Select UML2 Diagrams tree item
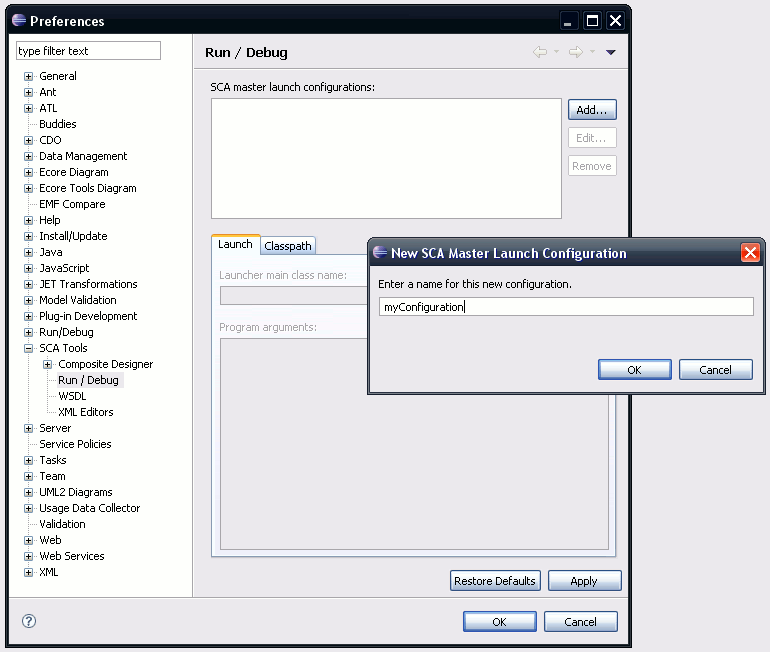The image size is (770, 652). pos(76,492)
